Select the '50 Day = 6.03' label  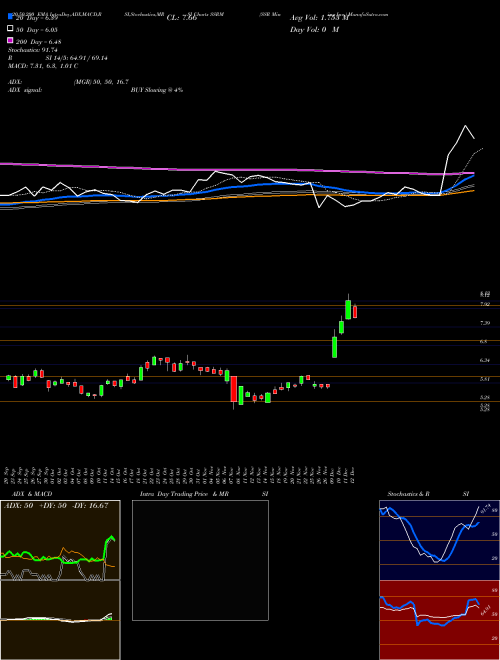(37, 29)
